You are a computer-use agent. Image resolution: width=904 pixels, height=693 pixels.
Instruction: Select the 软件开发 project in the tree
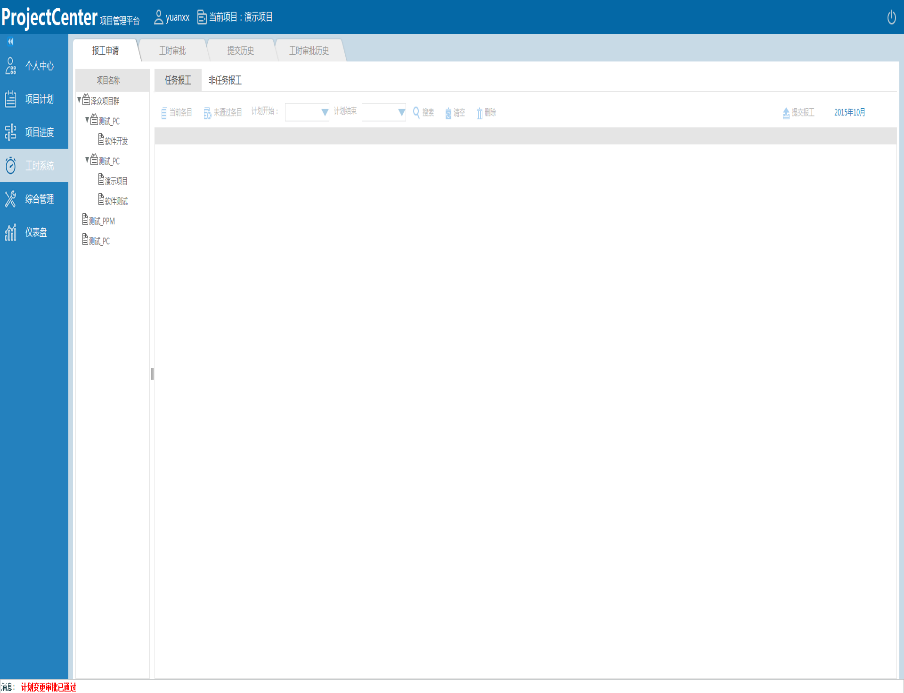tap(113, 141)
